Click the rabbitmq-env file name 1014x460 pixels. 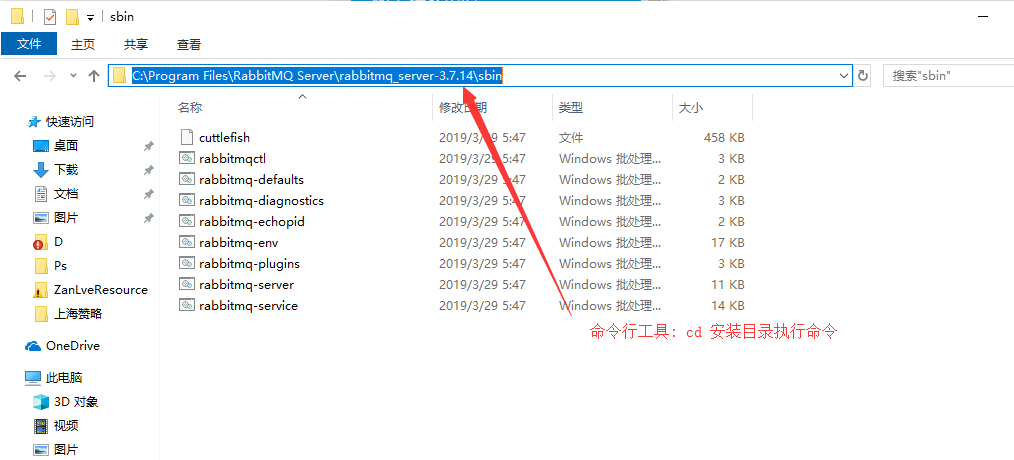239,243
